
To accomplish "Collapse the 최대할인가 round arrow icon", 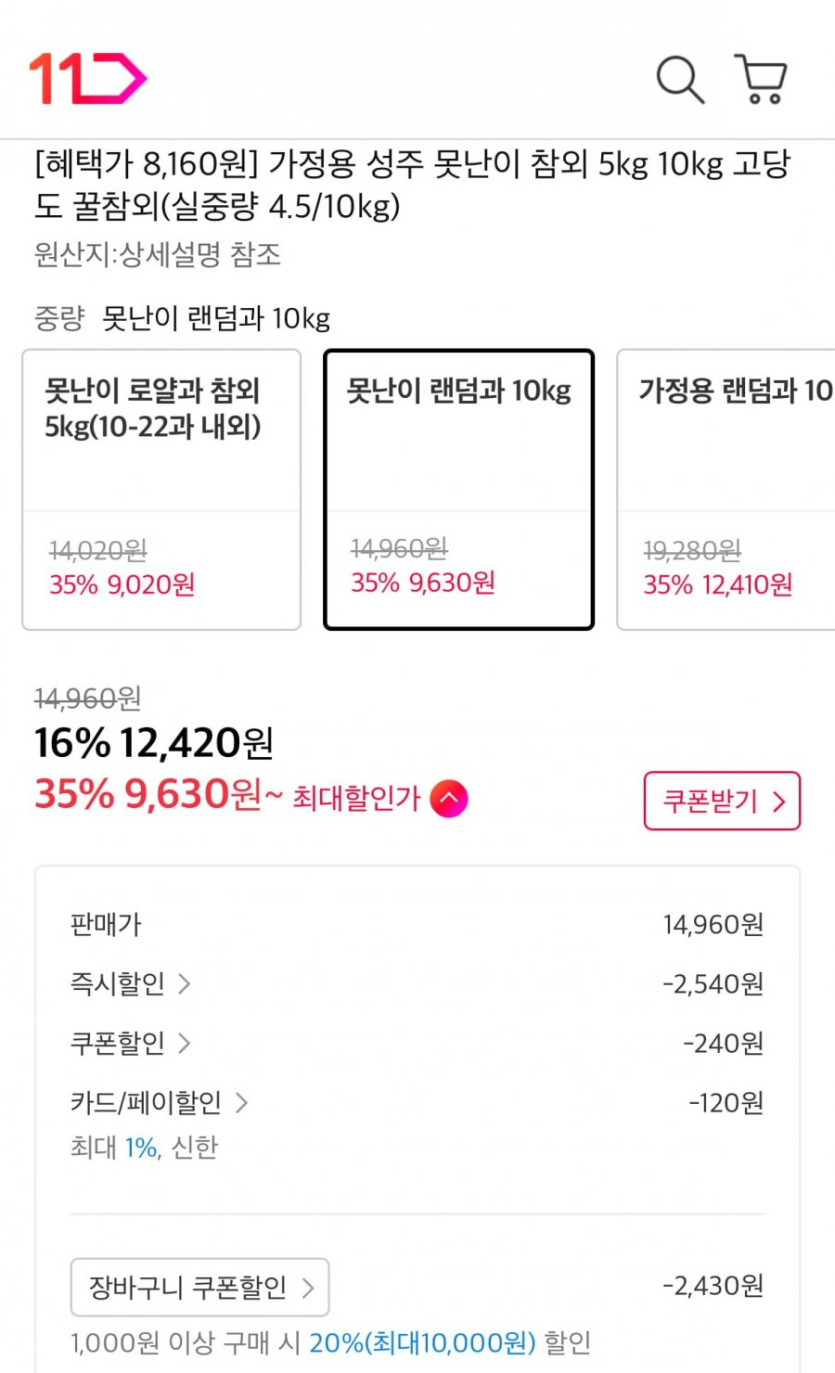I will click(x=448, y=799).
